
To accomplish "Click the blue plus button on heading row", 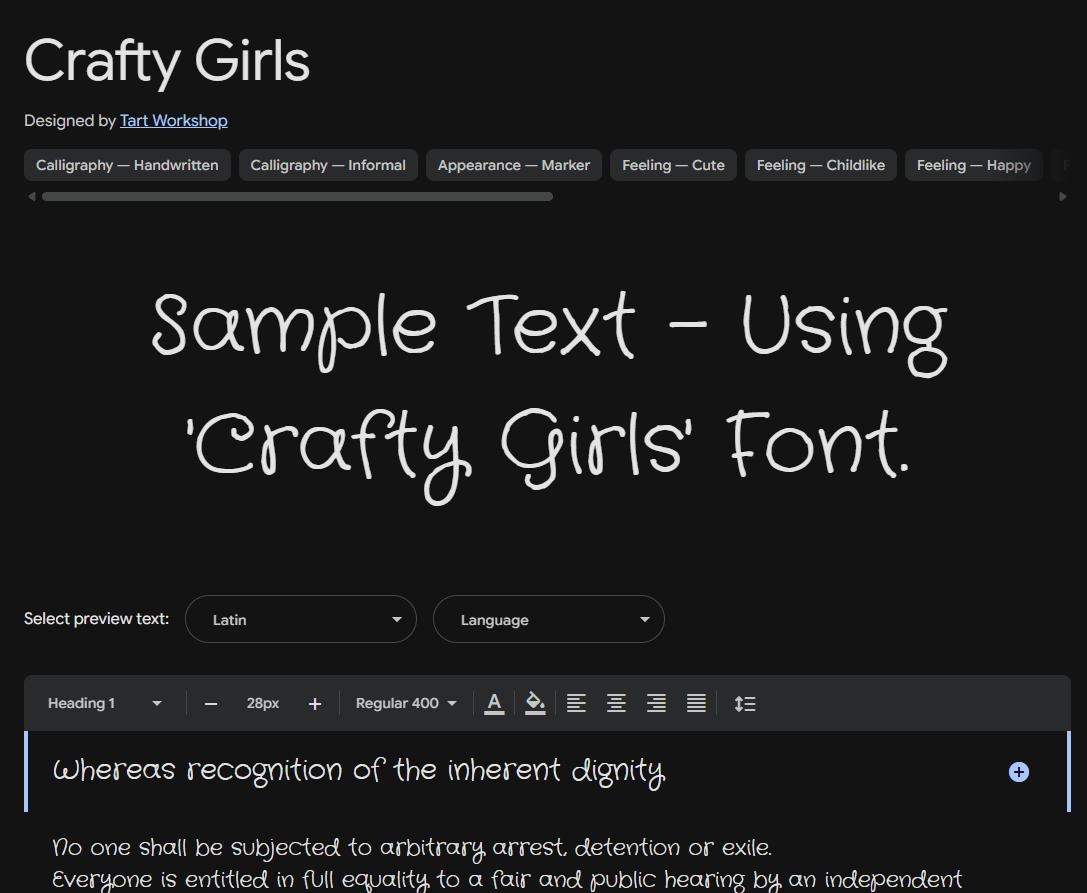I will (x=1018, y=772).
